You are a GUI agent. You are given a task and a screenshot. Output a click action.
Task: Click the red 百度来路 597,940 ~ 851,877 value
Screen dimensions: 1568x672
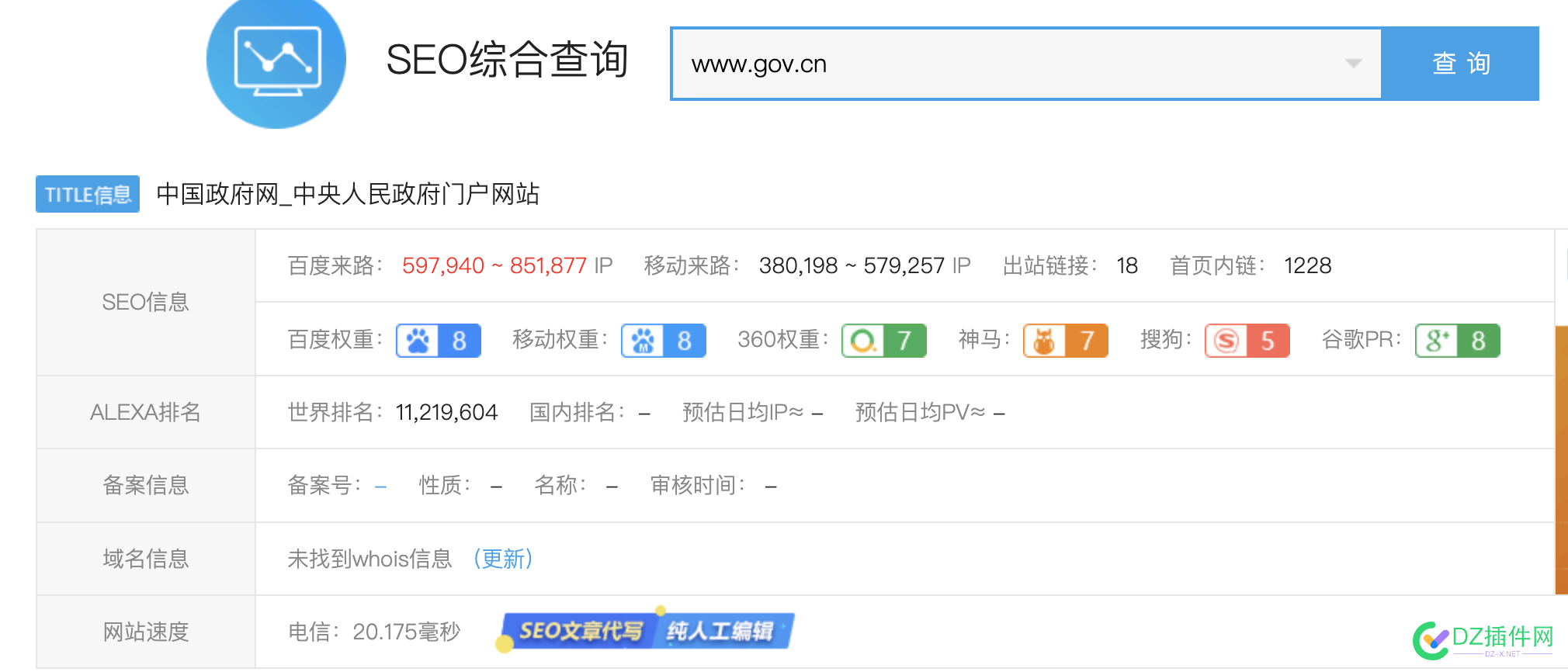coord(494,266)
